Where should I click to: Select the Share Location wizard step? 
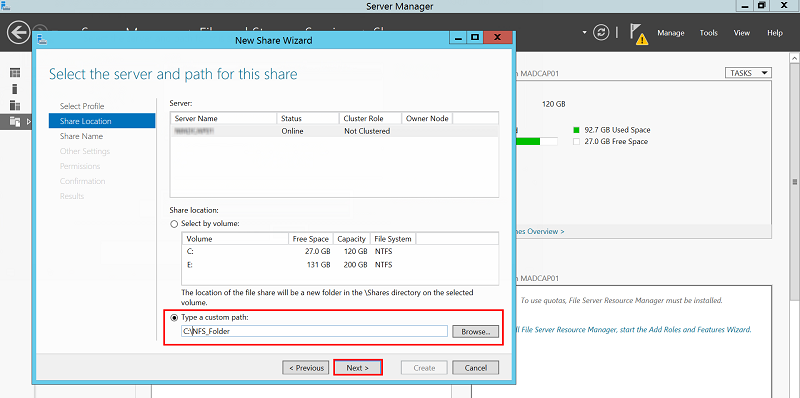pyautogui.click(x=102, y=121)
